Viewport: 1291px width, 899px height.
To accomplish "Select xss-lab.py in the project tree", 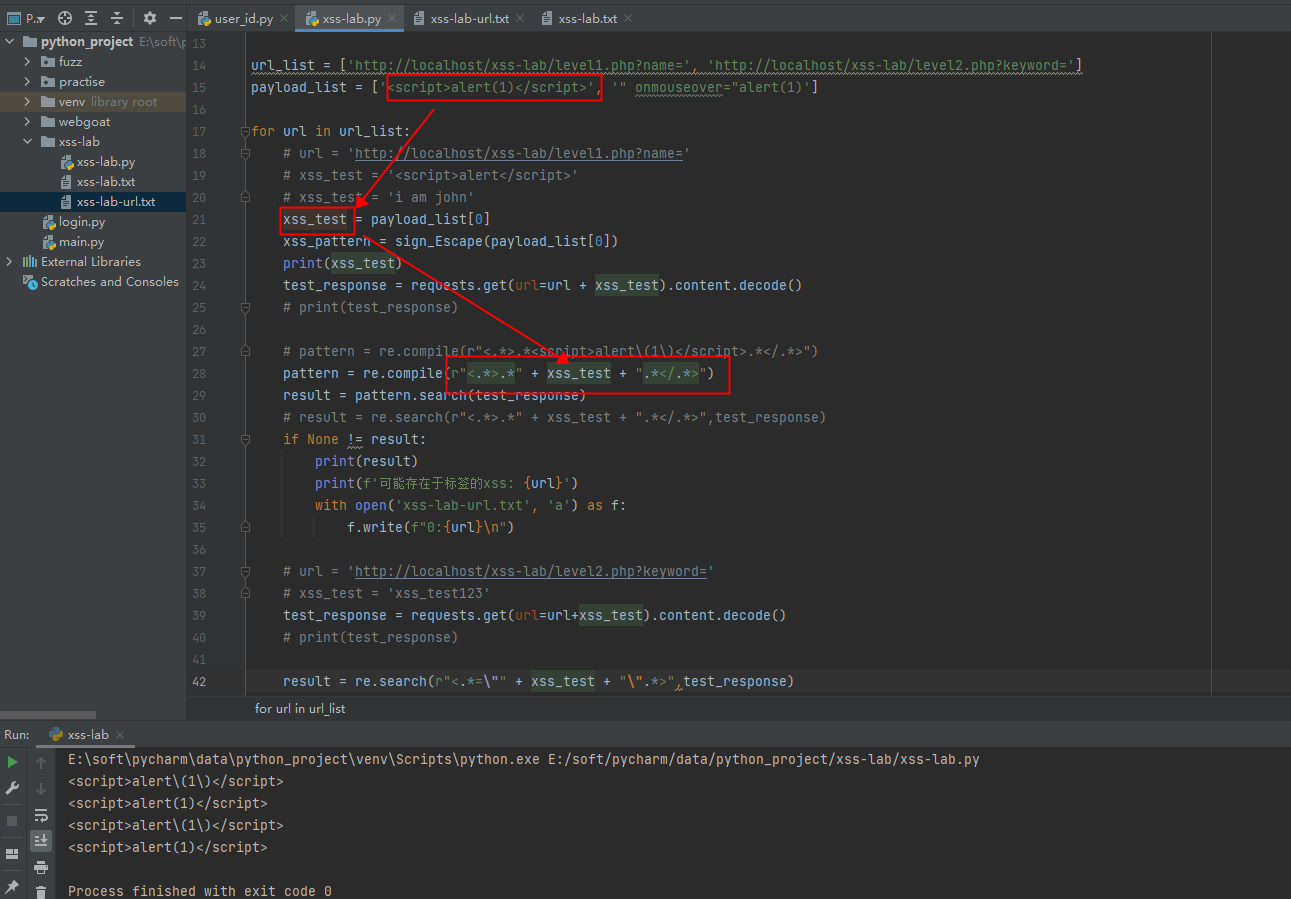I will pyautogui.click(x=105, y=162).
